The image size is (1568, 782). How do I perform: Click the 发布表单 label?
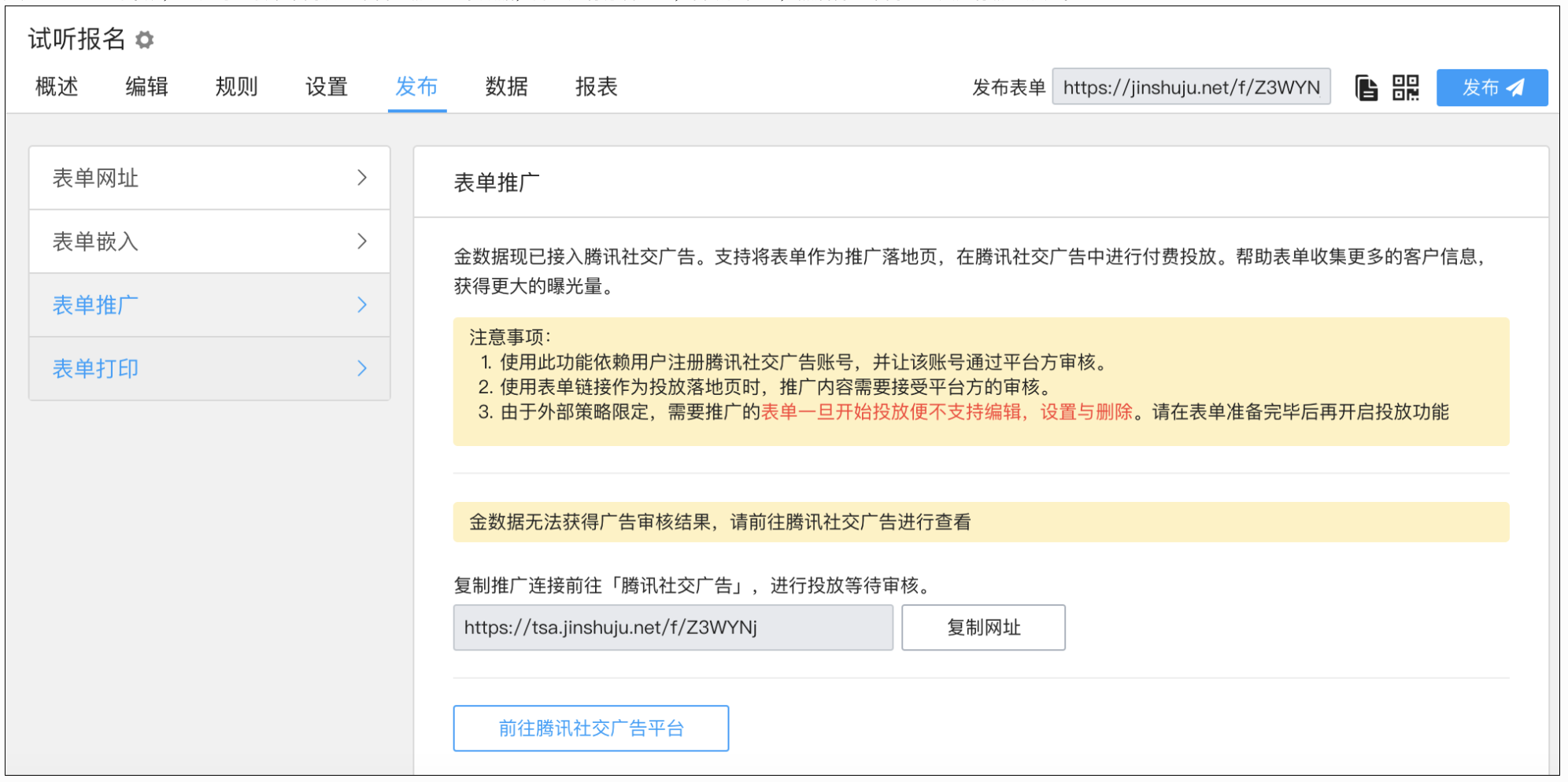coord(1008,87)
